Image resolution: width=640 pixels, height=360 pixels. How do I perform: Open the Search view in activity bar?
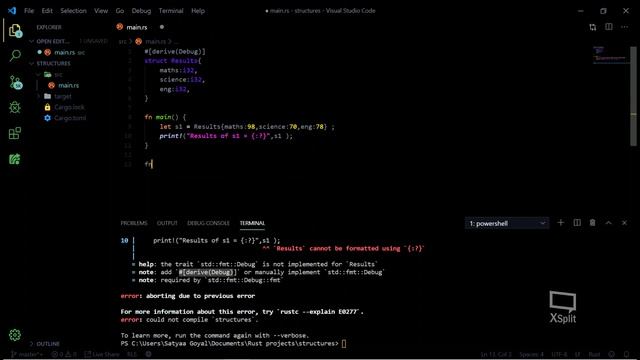pyautogui.click(x=15, y=56)
